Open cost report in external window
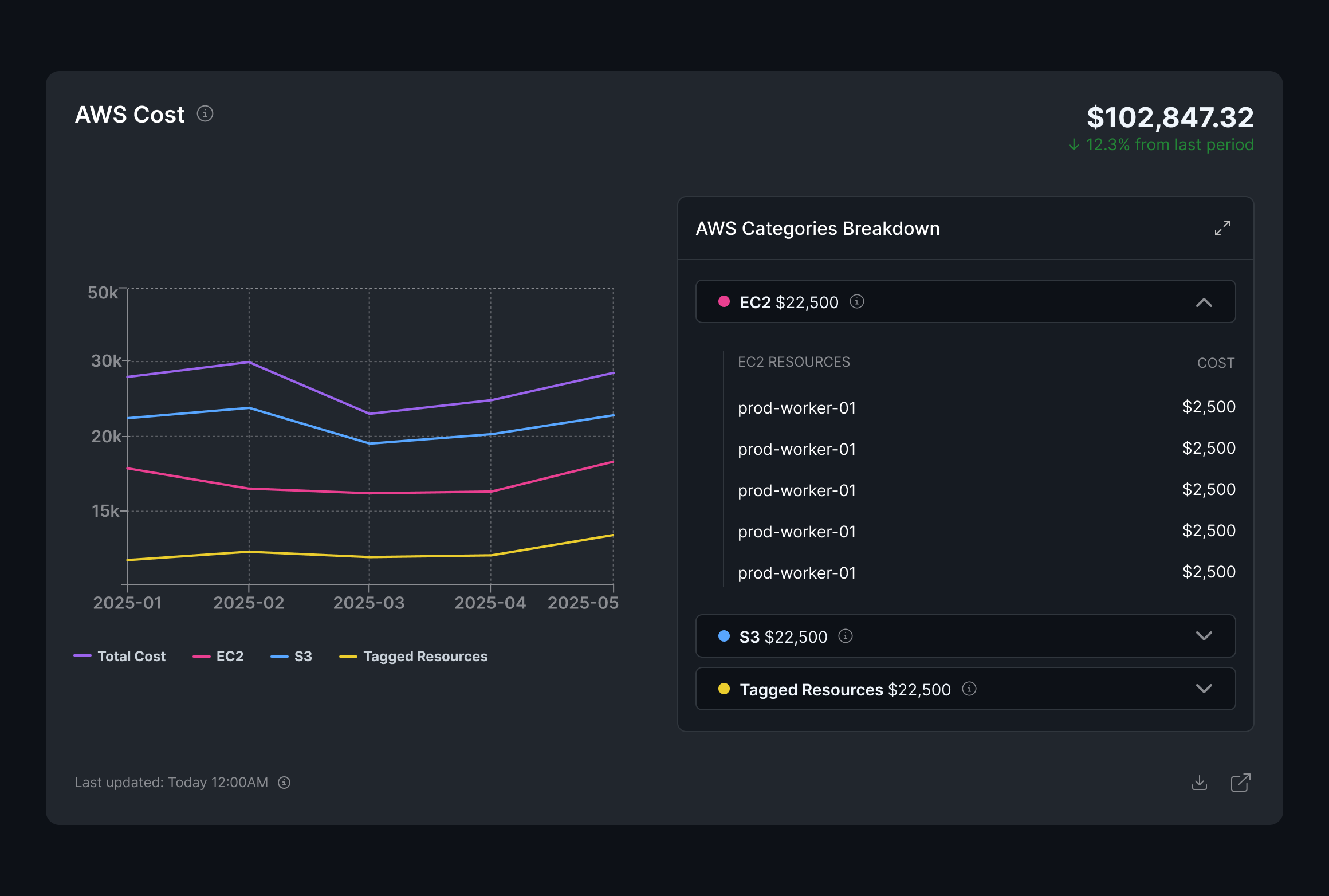 [1240, 783]
